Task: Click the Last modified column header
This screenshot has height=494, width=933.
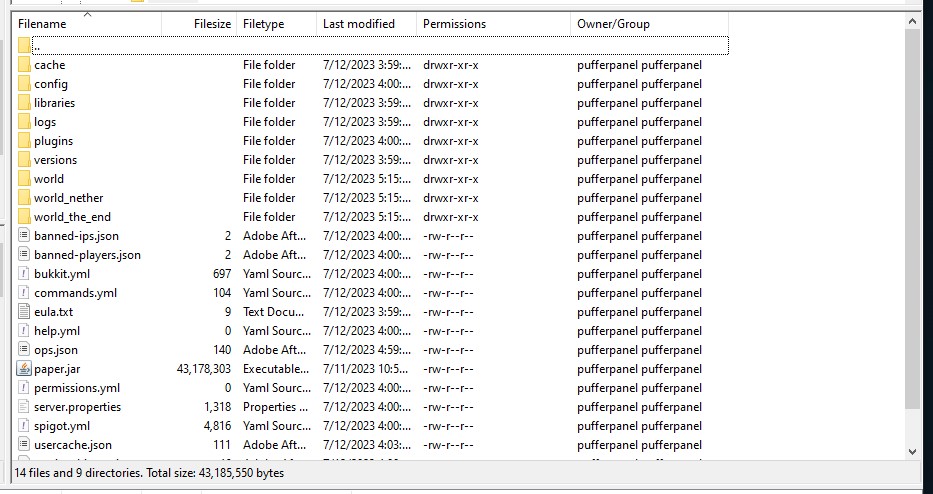Action: pyautogui.click(x=358, y=23)
